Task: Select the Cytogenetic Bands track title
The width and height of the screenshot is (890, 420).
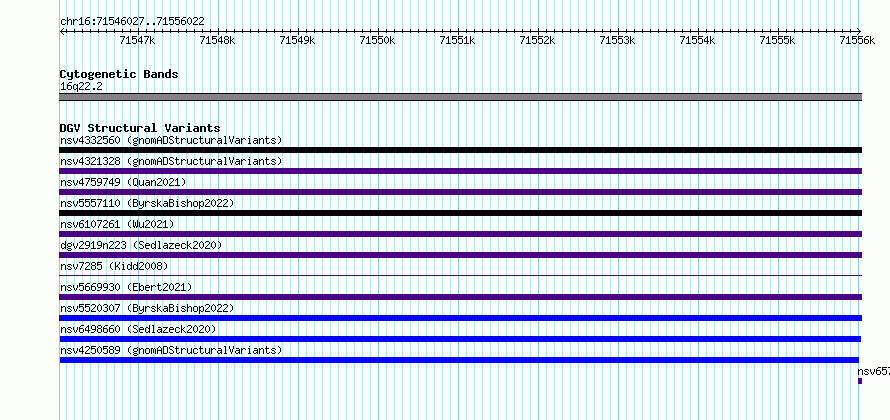Action: click(119, 74)
